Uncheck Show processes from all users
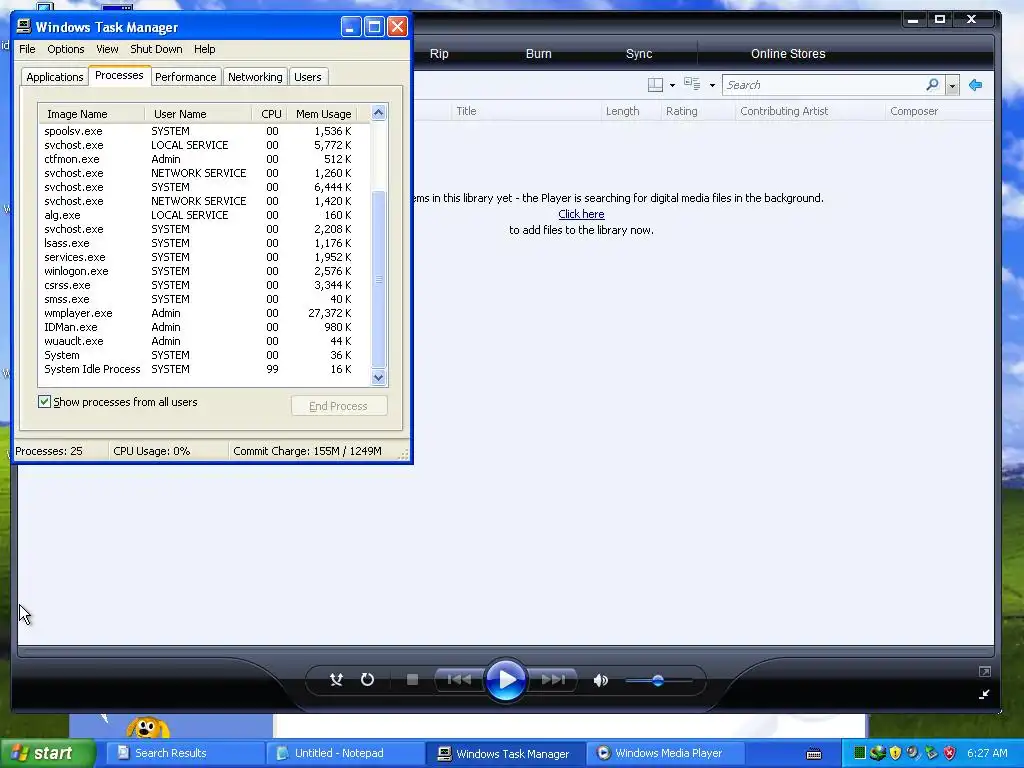Image resolution: width=1024 pixels, height=768 pixels. coord(44,402)
